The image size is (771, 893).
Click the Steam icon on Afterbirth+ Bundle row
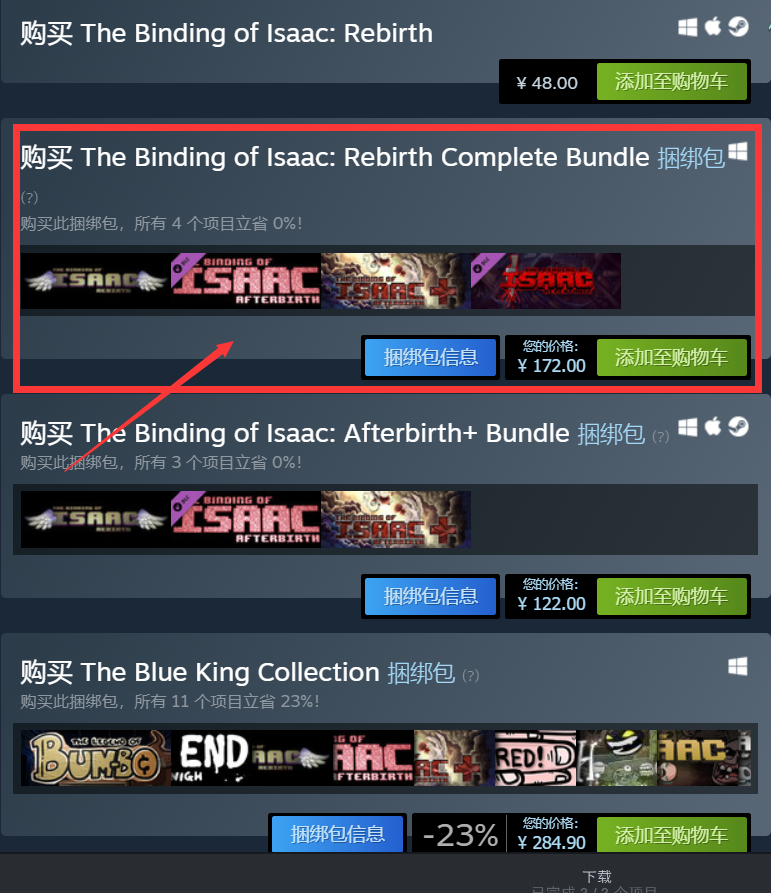pos(739,427)
